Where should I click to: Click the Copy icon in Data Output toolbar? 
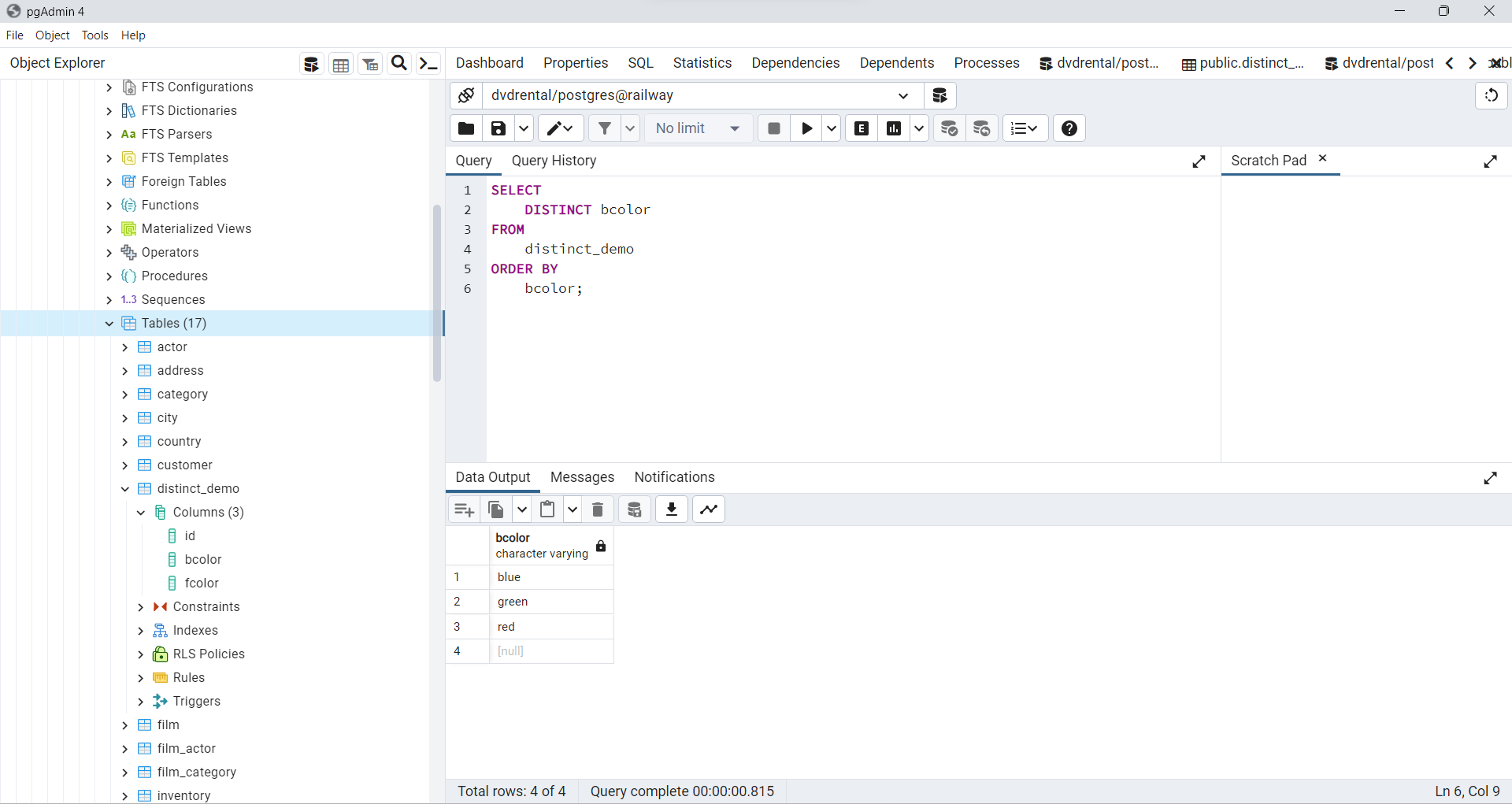(x=496, y=509)
